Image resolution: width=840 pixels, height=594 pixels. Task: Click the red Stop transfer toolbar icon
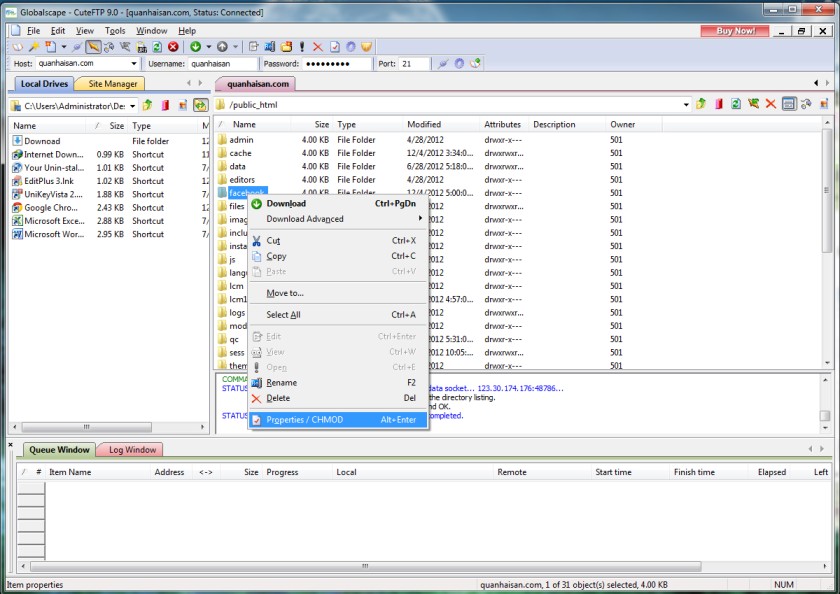(x=173, y=47)
